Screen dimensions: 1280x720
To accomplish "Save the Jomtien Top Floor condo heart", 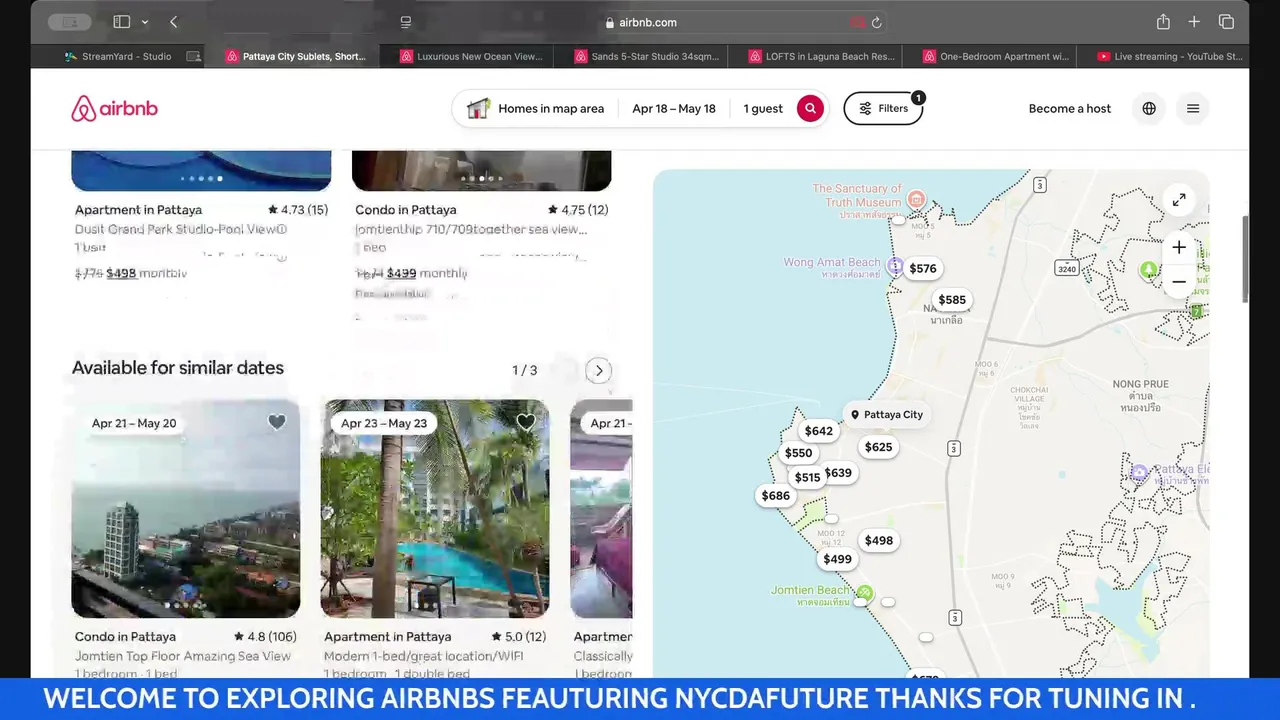I will tap(277, 422).
